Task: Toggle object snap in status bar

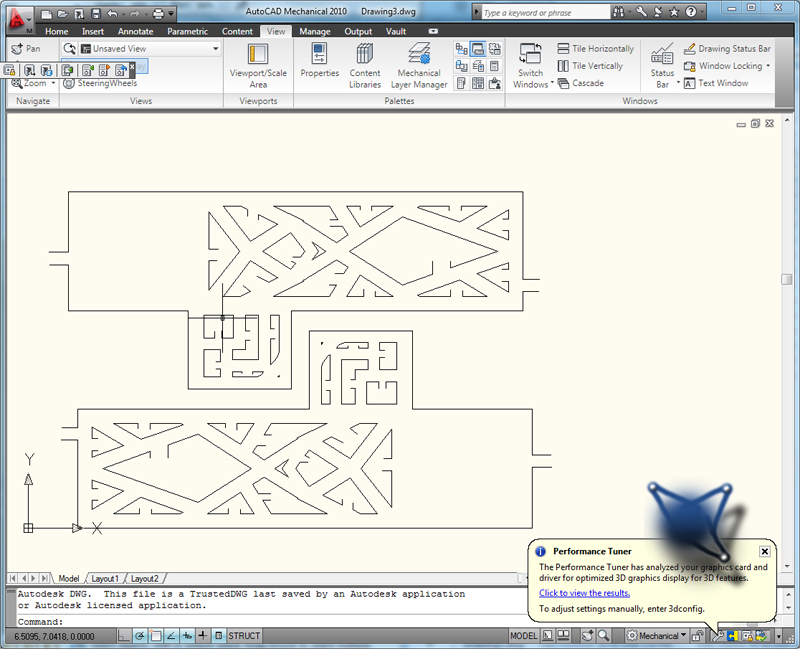Action: point(155,636)
